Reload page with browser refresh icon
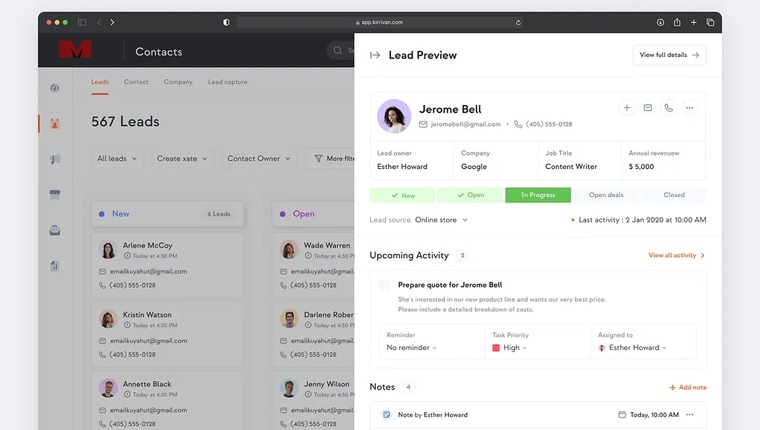This screenshot has width=760, height=430. [x=518, y=22]
